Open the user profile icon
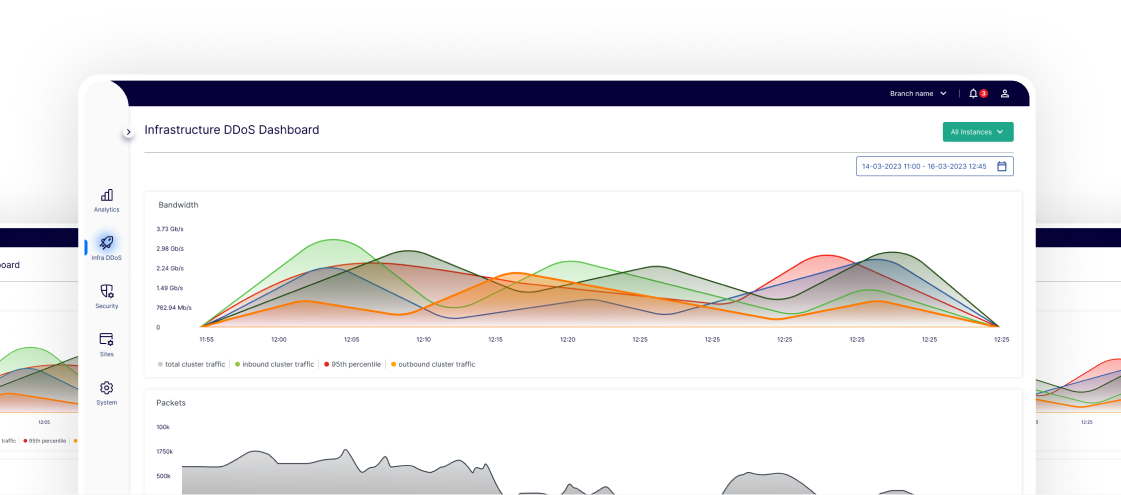 pos(1005,94)
